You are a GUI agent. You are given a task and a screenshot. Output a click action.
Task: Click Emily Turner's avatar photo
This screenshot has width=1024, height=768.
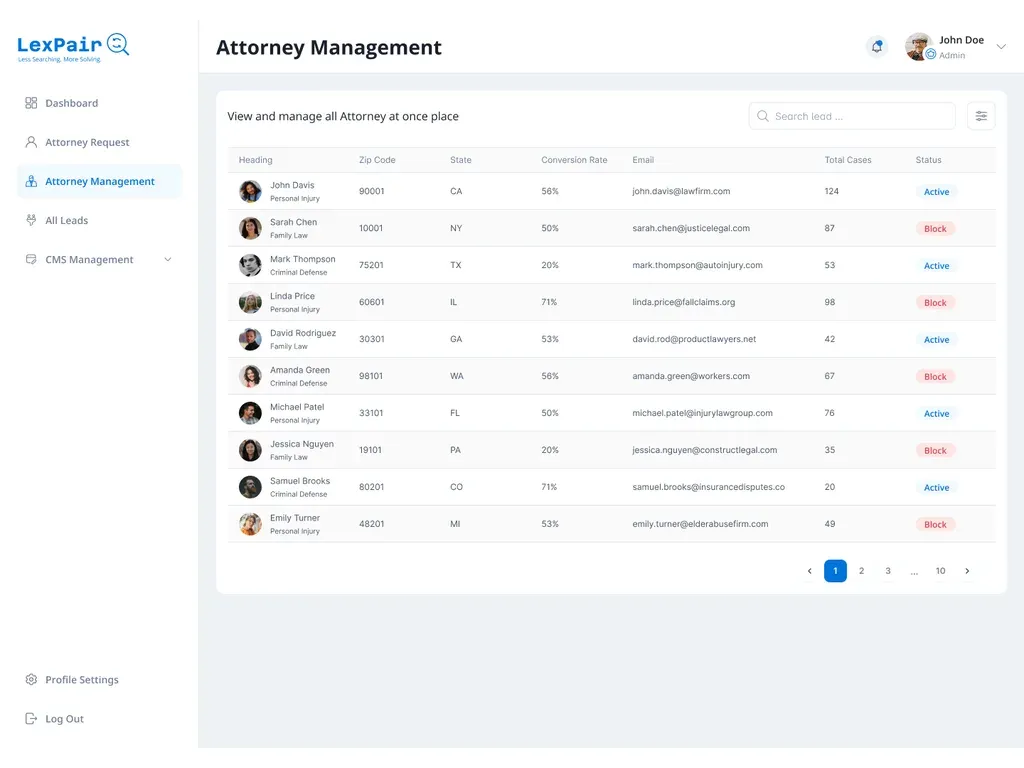pos(250,524)
